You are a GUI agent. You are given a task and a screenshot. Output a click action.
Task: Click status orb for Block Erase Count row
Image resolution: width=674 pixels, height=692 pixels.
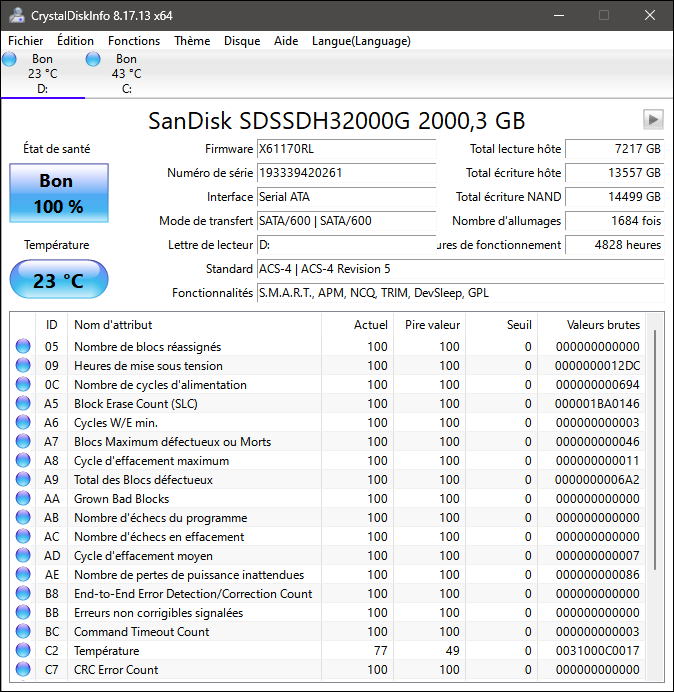click(x=23, y=403)
